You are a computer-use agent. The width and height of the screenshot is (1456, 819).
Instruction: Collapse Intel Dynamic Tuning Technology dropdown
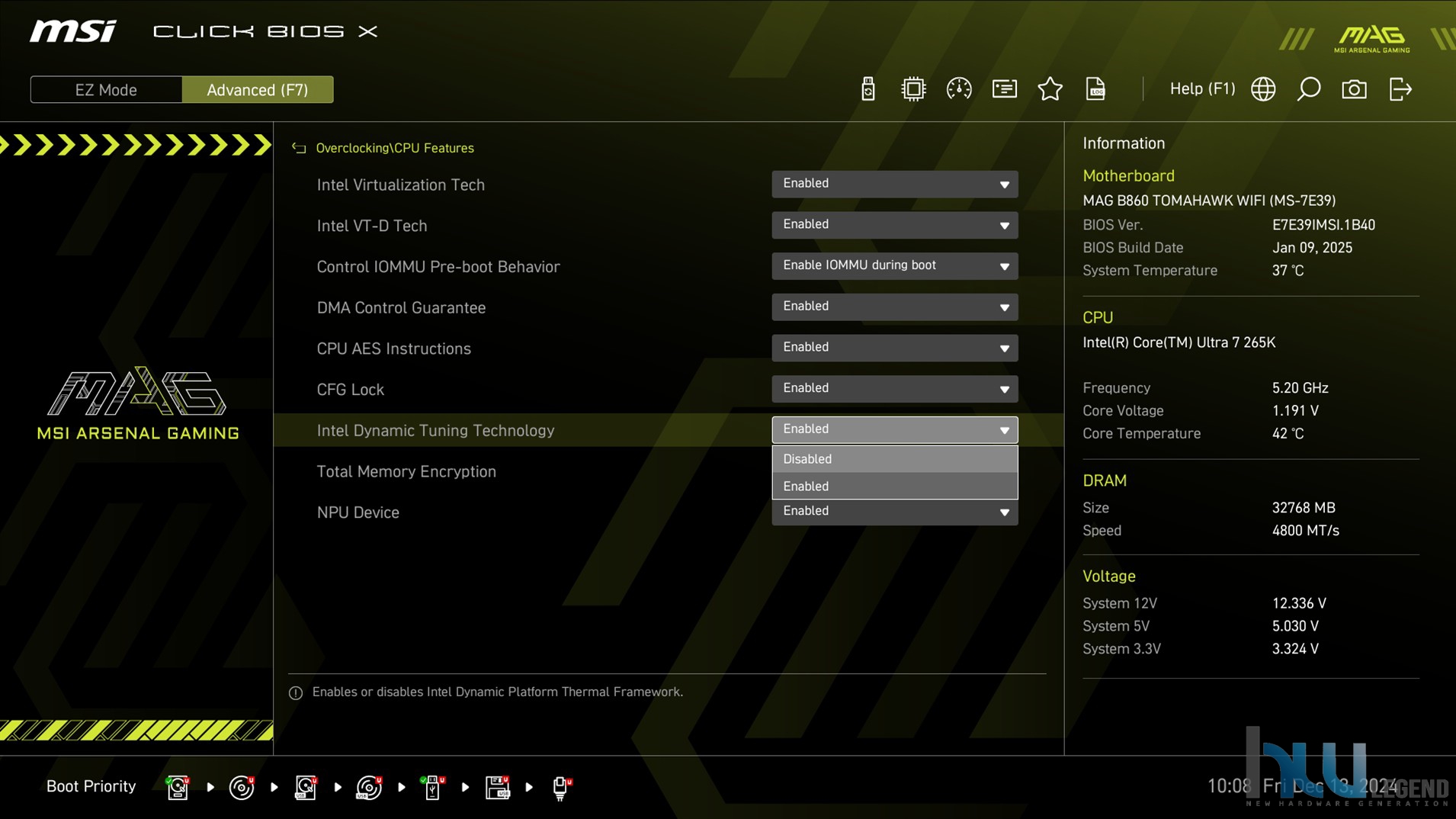894,430
